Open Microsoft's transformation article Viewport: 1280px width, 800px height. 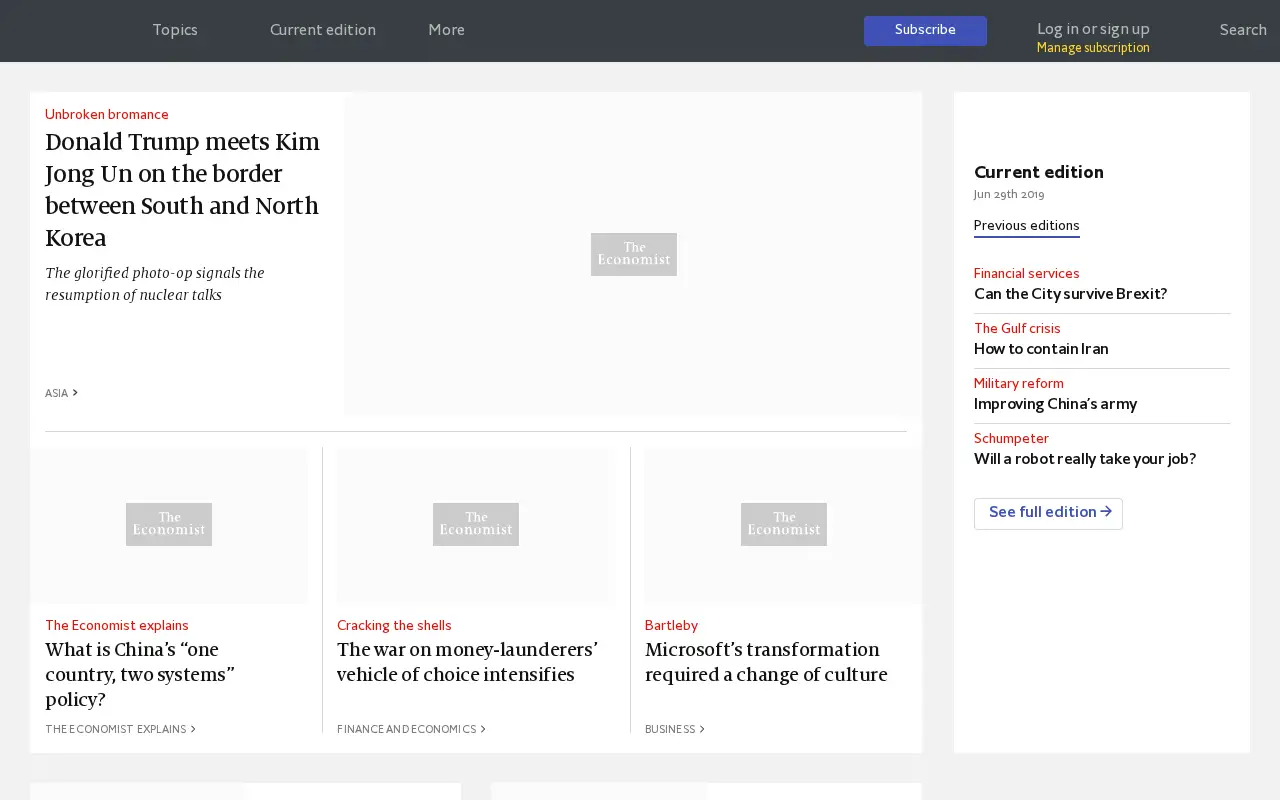[x=766, y=662]
